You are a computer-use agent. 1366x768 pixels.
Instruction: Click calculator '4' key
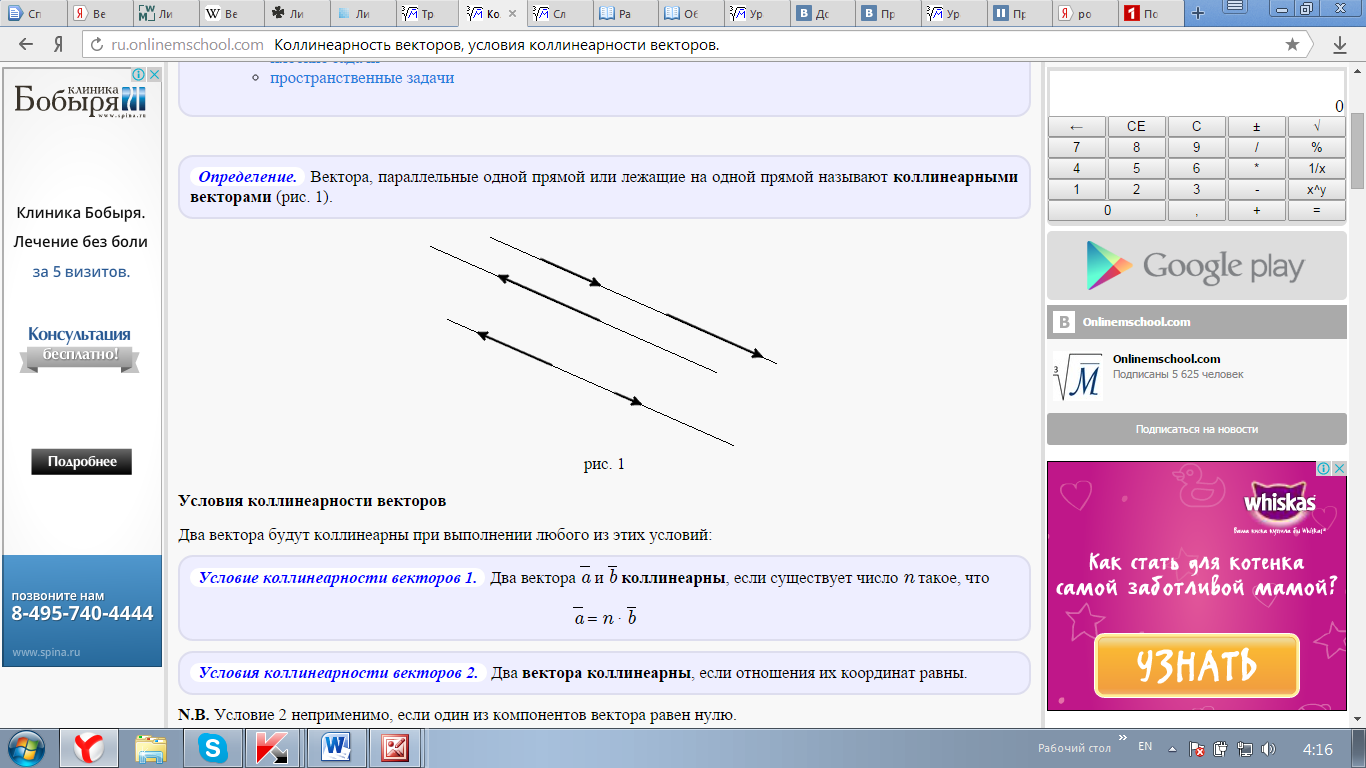(x=1076, y=169)
